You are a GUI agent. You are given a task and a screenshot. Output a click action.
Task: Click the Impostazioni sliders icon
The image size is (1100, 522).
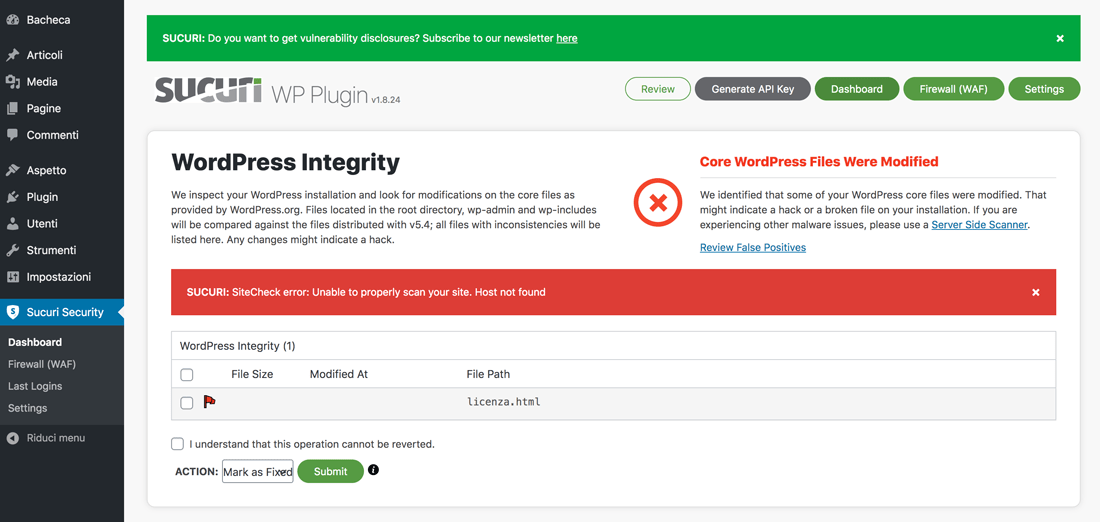(x=12, y=276)
